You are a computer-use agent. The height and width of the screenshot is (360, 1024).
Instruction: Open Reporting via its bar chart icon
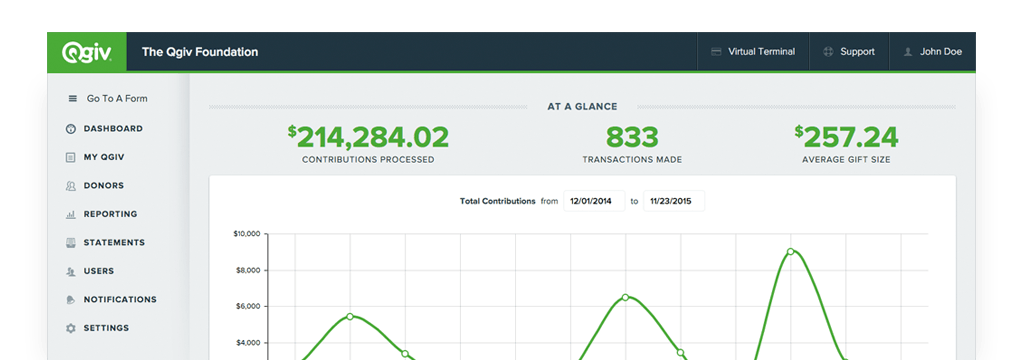click(71, 214)
